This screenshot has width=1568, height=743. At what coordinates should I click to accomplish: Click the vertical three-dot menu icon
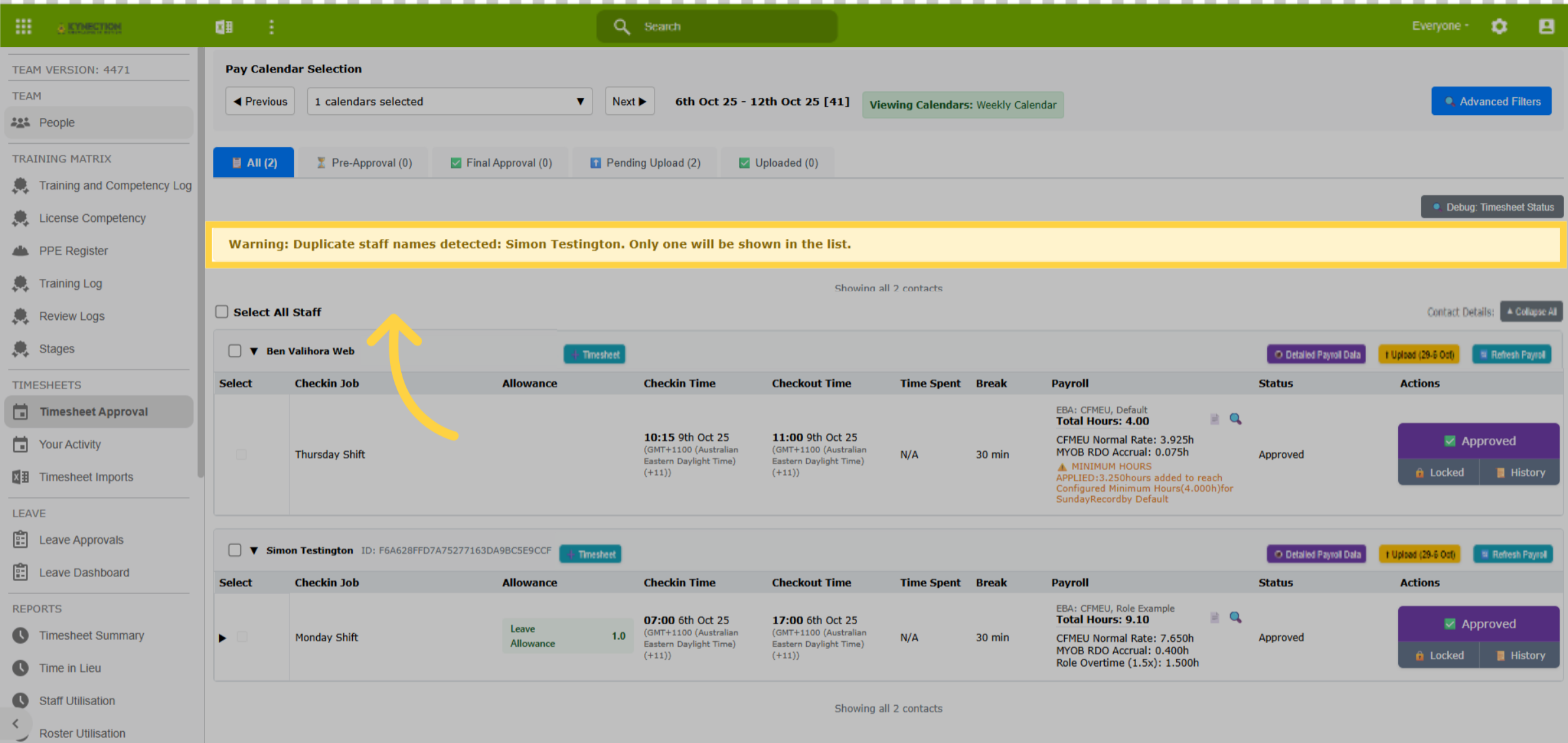[272, 27]
